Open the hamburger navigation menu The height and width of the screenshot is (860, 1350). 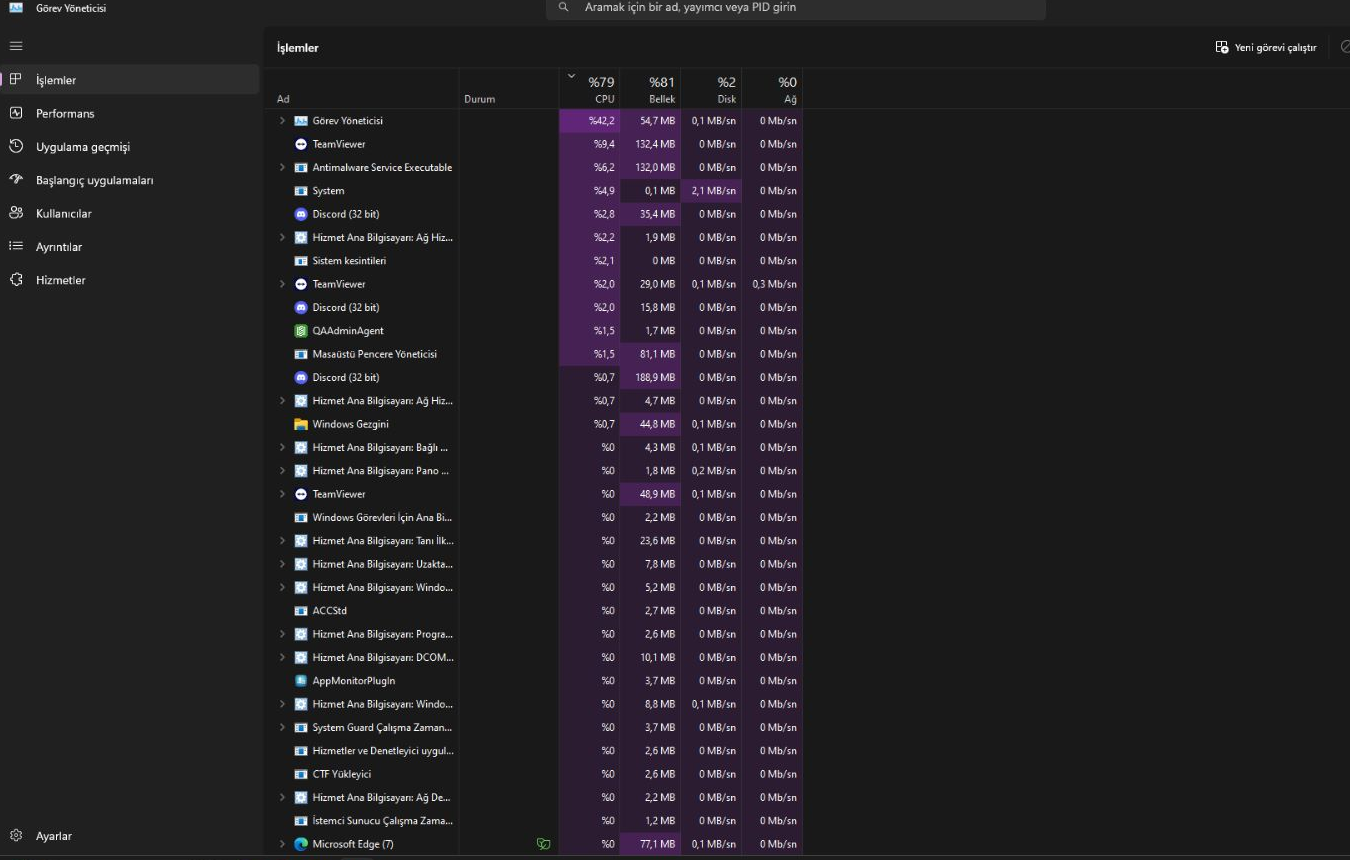pyautogui.click(x=16, y=46)
